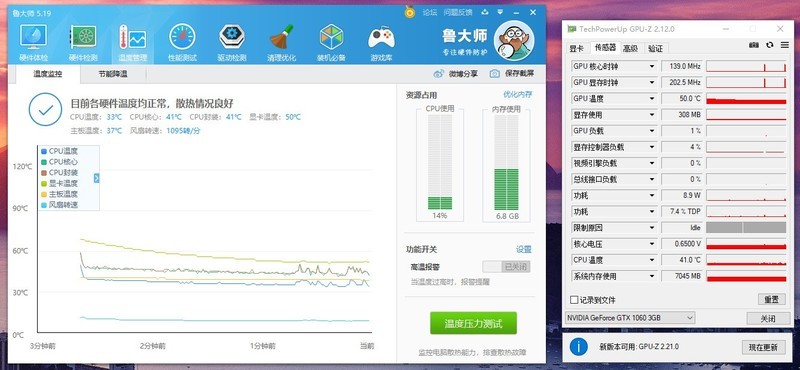Click 50.0 °C GPU temperature value
800x370 pixels.
pyautogui.click(x=682, y=98)
